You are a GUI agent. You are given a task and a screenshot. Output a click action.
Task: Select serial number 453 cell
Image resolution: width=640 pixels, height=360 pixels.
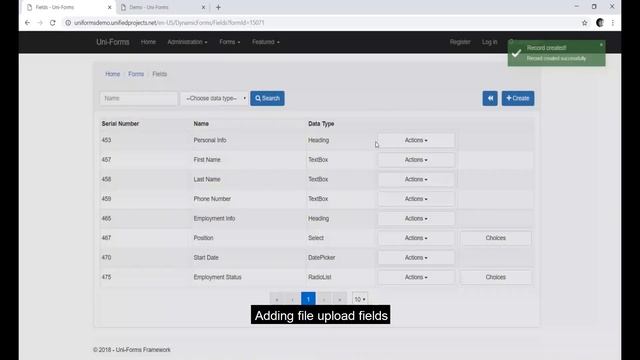click(x=106, y=140)
